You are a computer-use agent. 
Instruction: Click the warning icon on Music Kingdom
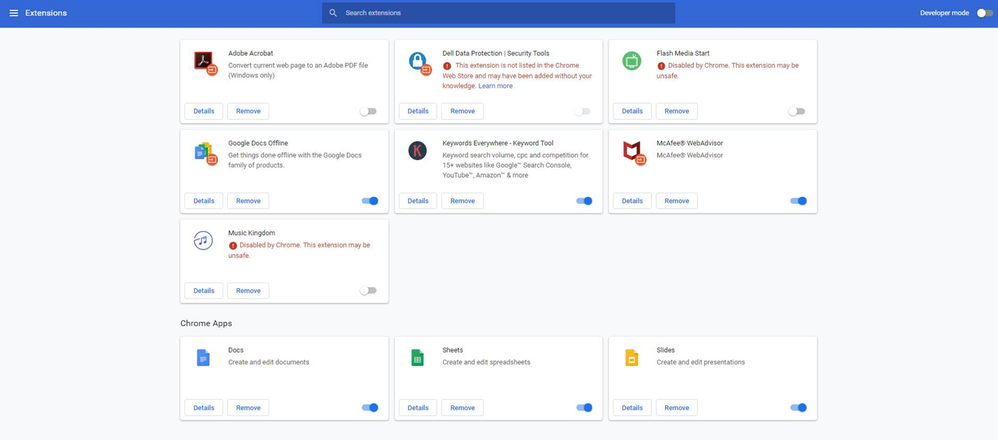click(x=233, y=245)
